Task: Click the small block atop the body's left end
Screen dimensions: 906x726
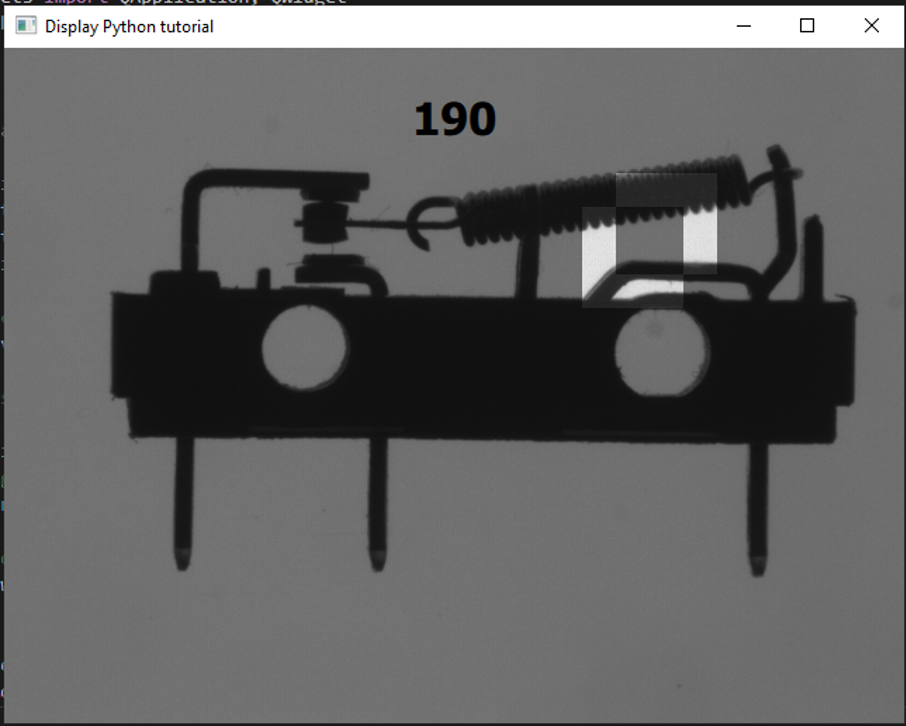Action: tap(185, 282)
